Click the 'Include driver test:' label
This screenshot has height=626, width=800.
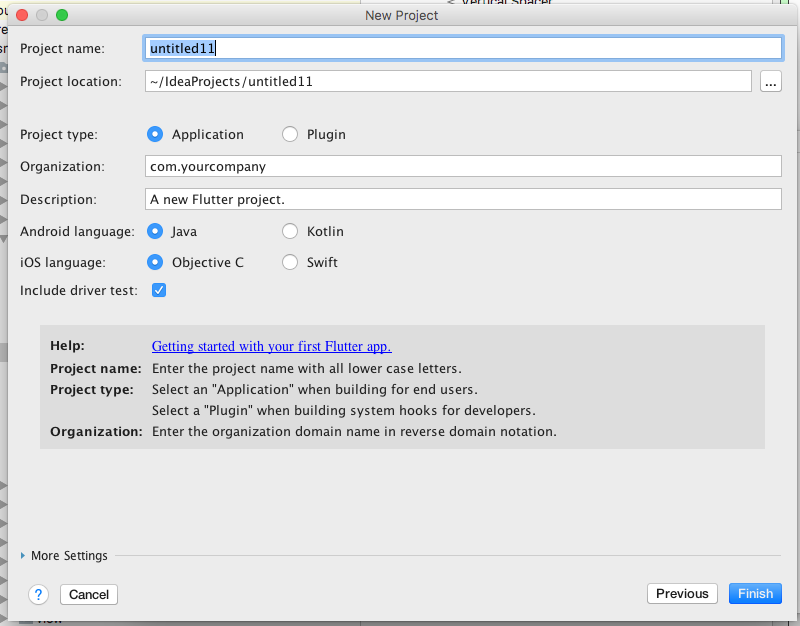(x=79, y=291)
